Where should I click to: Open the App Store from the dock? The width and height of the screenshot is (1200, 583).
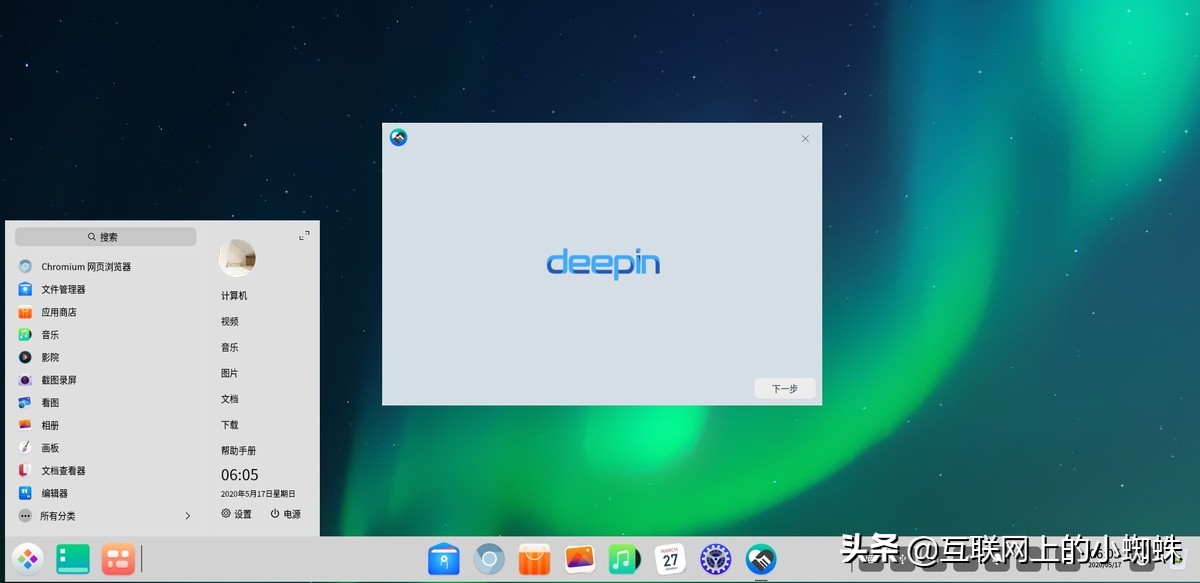pos(533,560)
